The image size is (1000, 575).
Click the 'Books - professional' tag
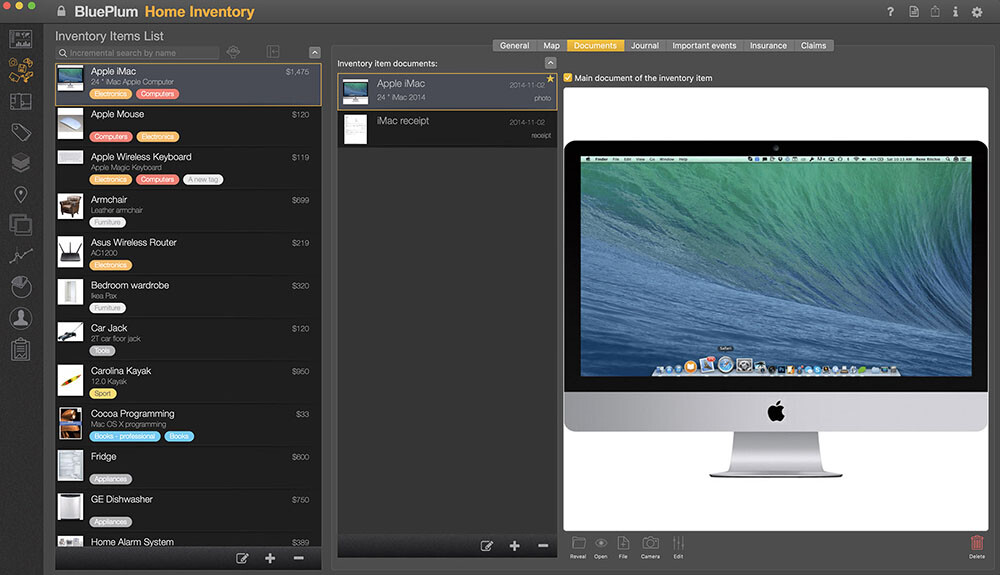click(124, 436)
